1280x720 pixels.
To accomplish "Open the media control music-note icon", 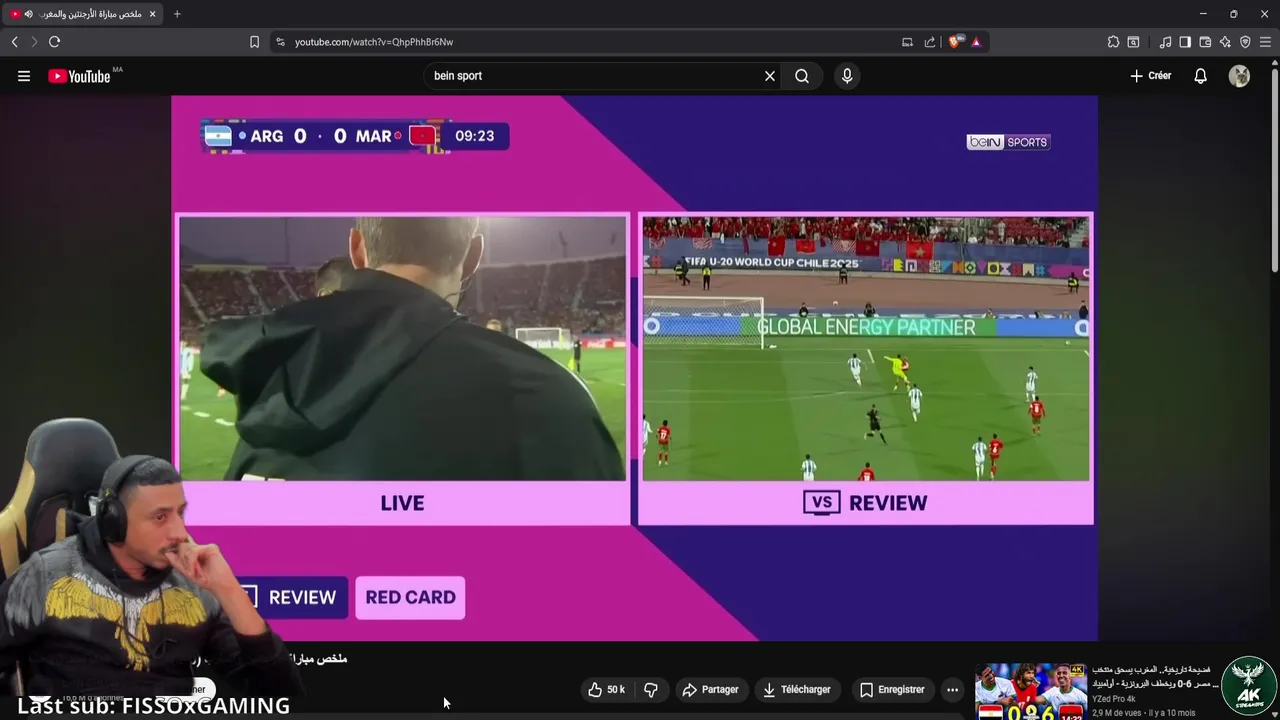I will pyautogui.click(x=1165, y=42).
